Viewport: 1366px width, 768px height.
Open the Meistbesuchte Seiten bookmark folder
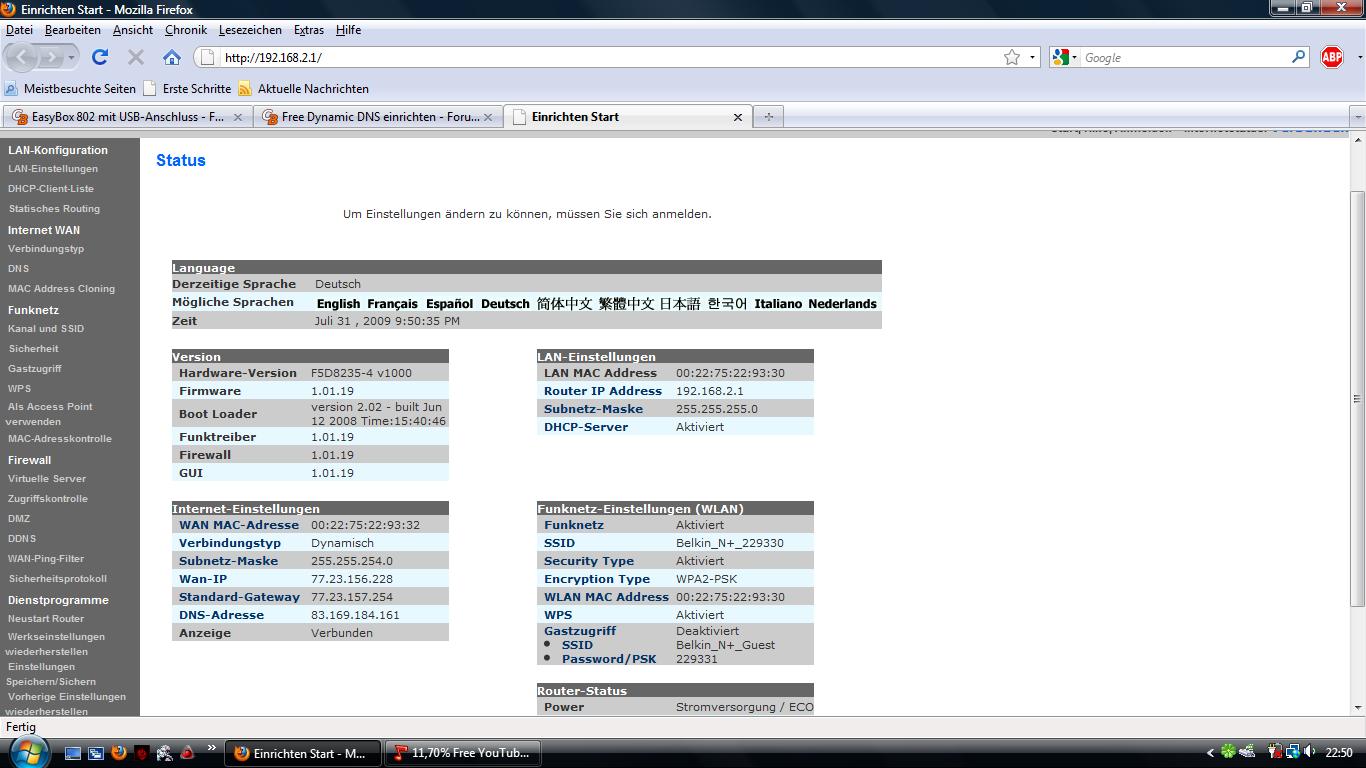pos(70,89)
